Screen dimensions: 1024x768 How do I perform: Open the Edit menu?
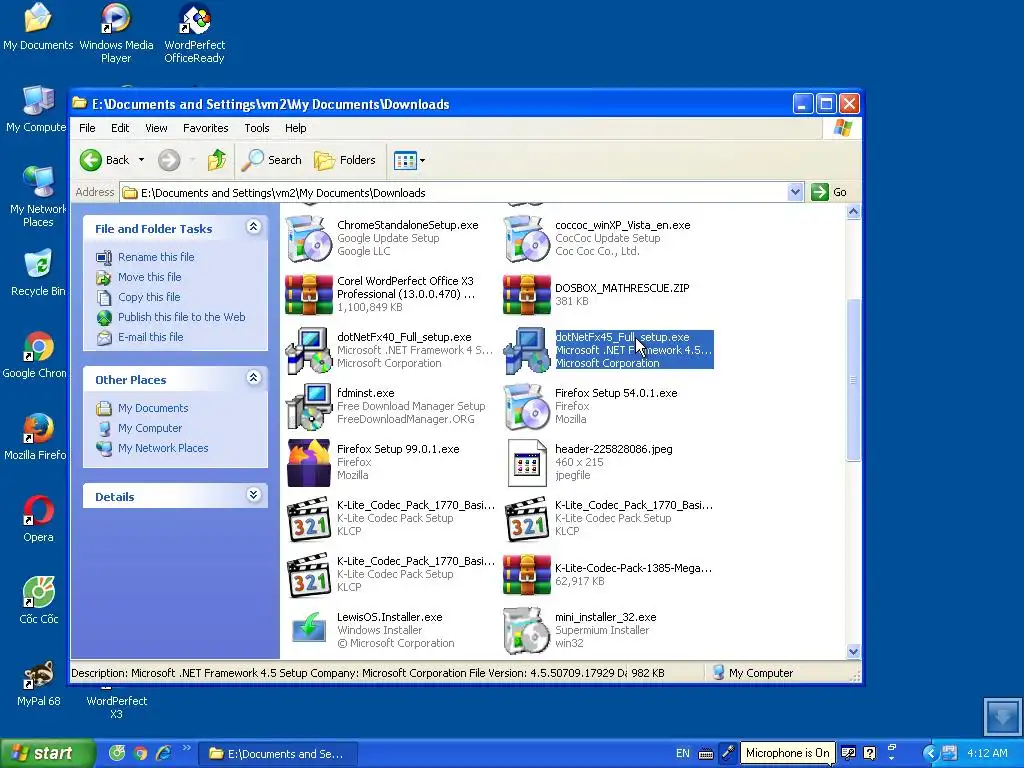pos(120,128)
